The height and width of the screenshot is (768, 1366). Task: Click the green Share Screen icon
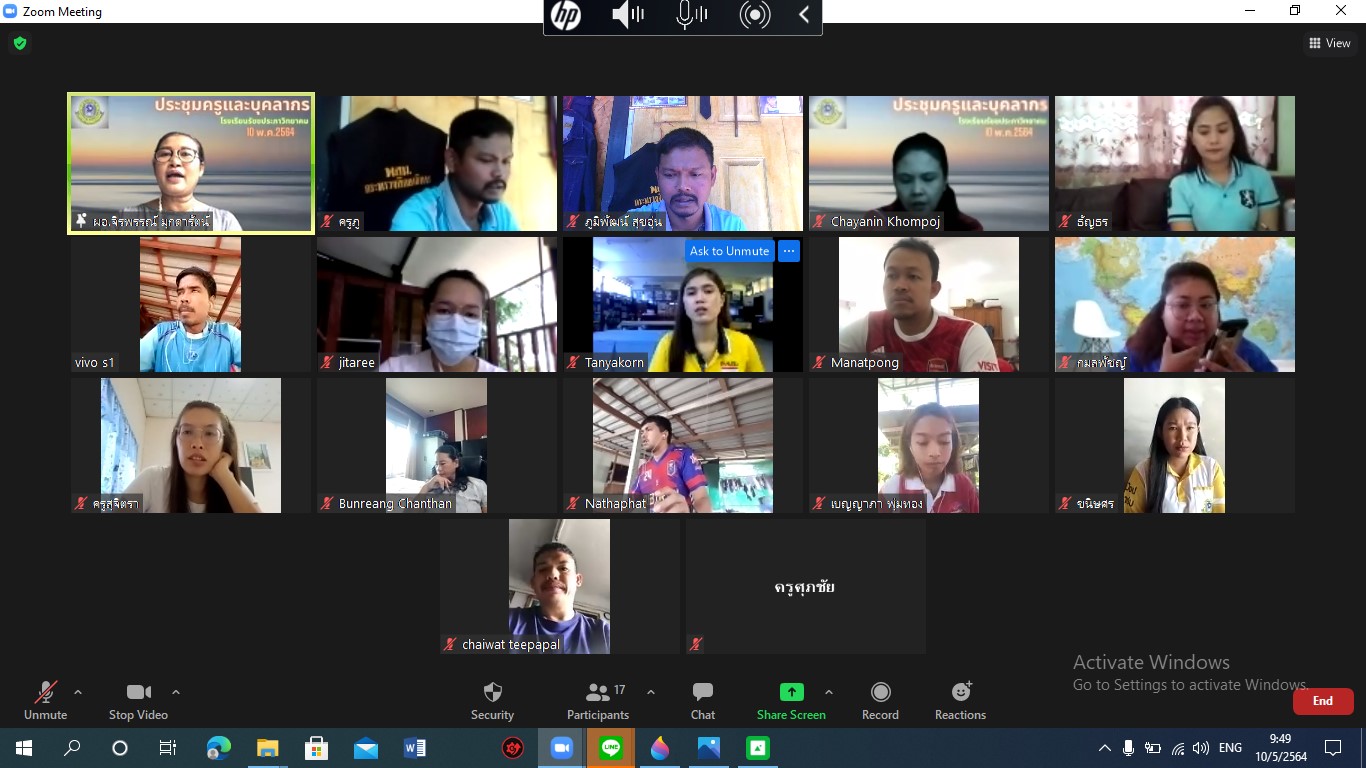[791, 692]
